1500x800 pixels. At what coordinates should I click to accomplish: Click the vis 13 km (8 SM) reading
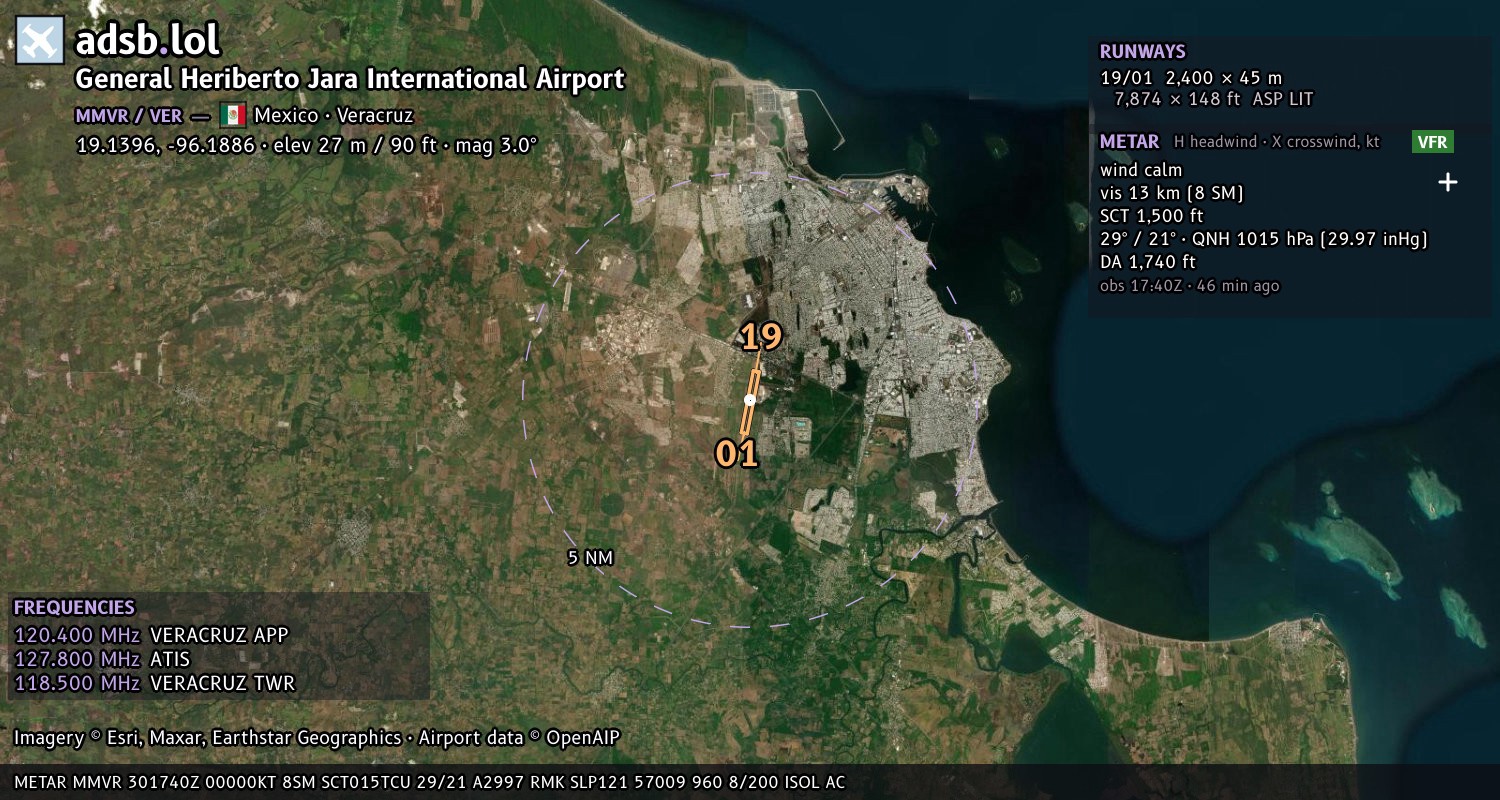coord(1172,193)
